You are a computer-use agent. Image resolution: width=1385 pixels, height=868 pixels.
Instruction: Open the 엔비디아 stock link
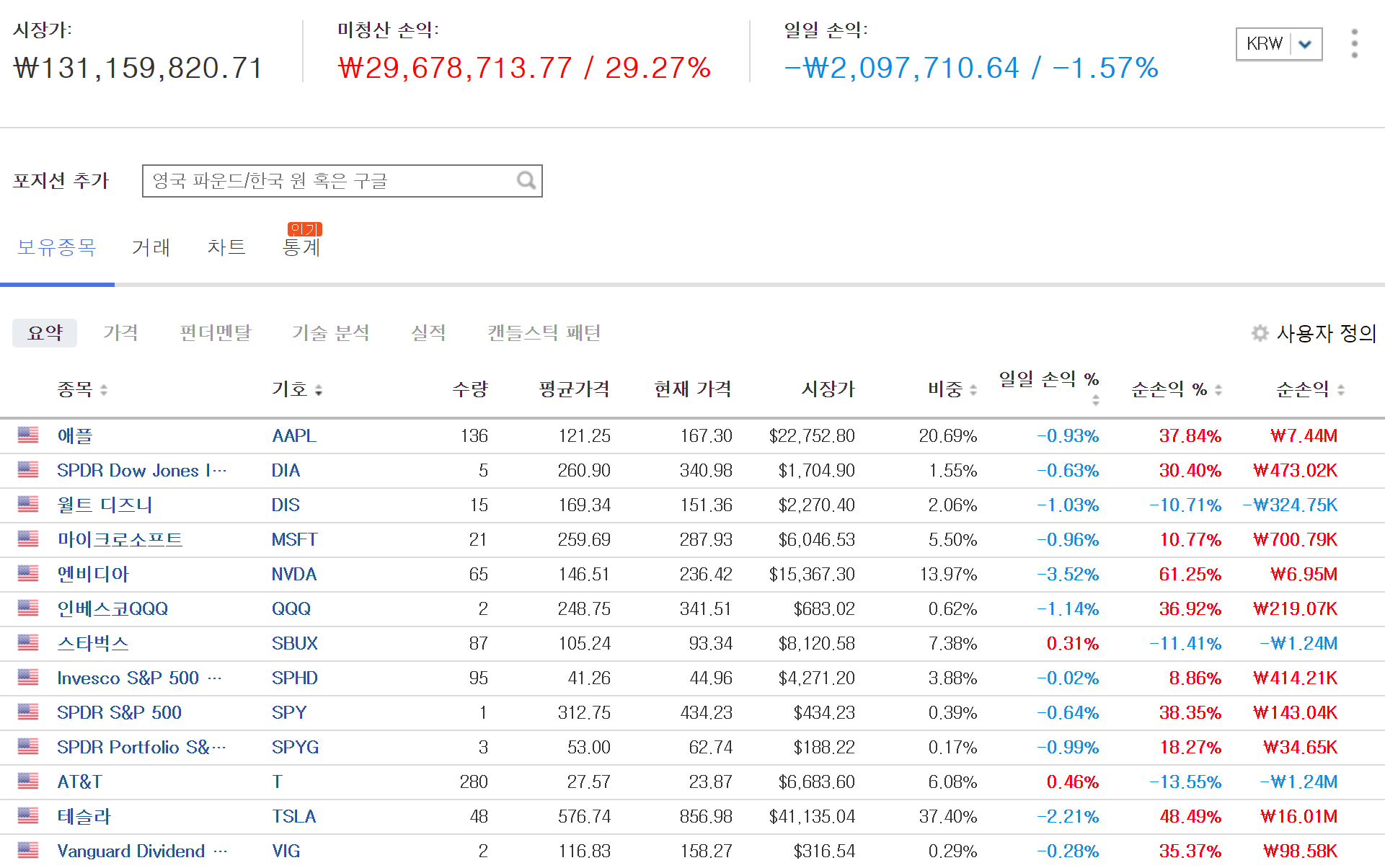coord(93,574)
